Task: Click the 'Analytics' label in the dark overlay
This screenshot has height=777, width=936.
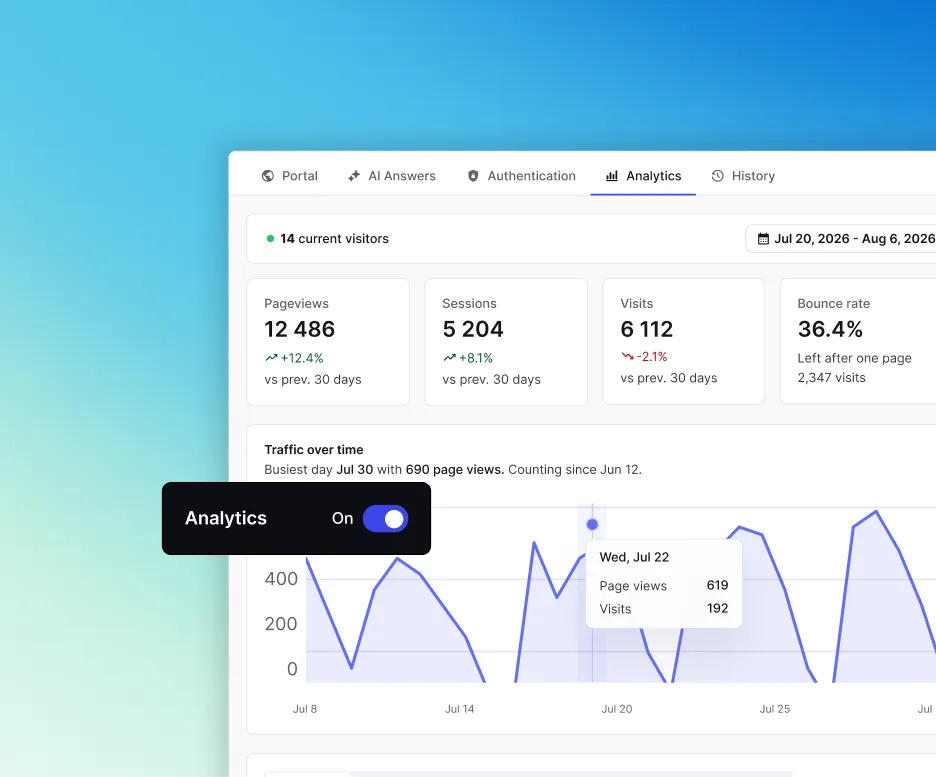Action: tap(226, 518)
